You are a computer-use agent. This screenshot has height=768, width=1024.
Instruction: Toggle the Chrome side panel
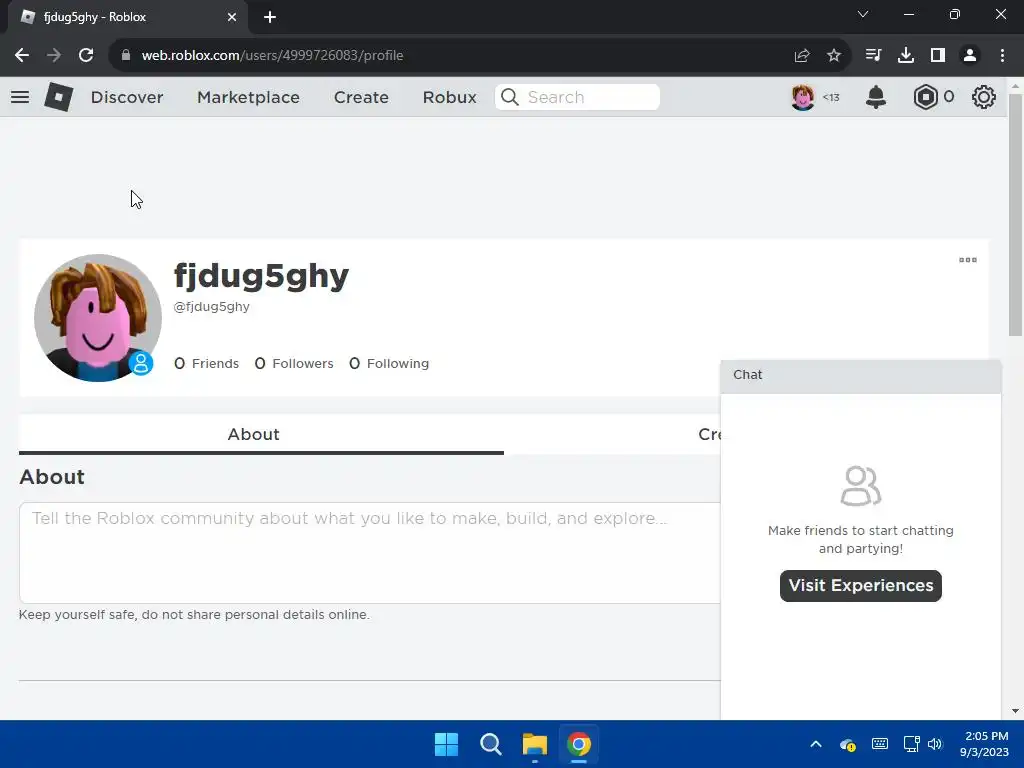[x=938, y=56]
